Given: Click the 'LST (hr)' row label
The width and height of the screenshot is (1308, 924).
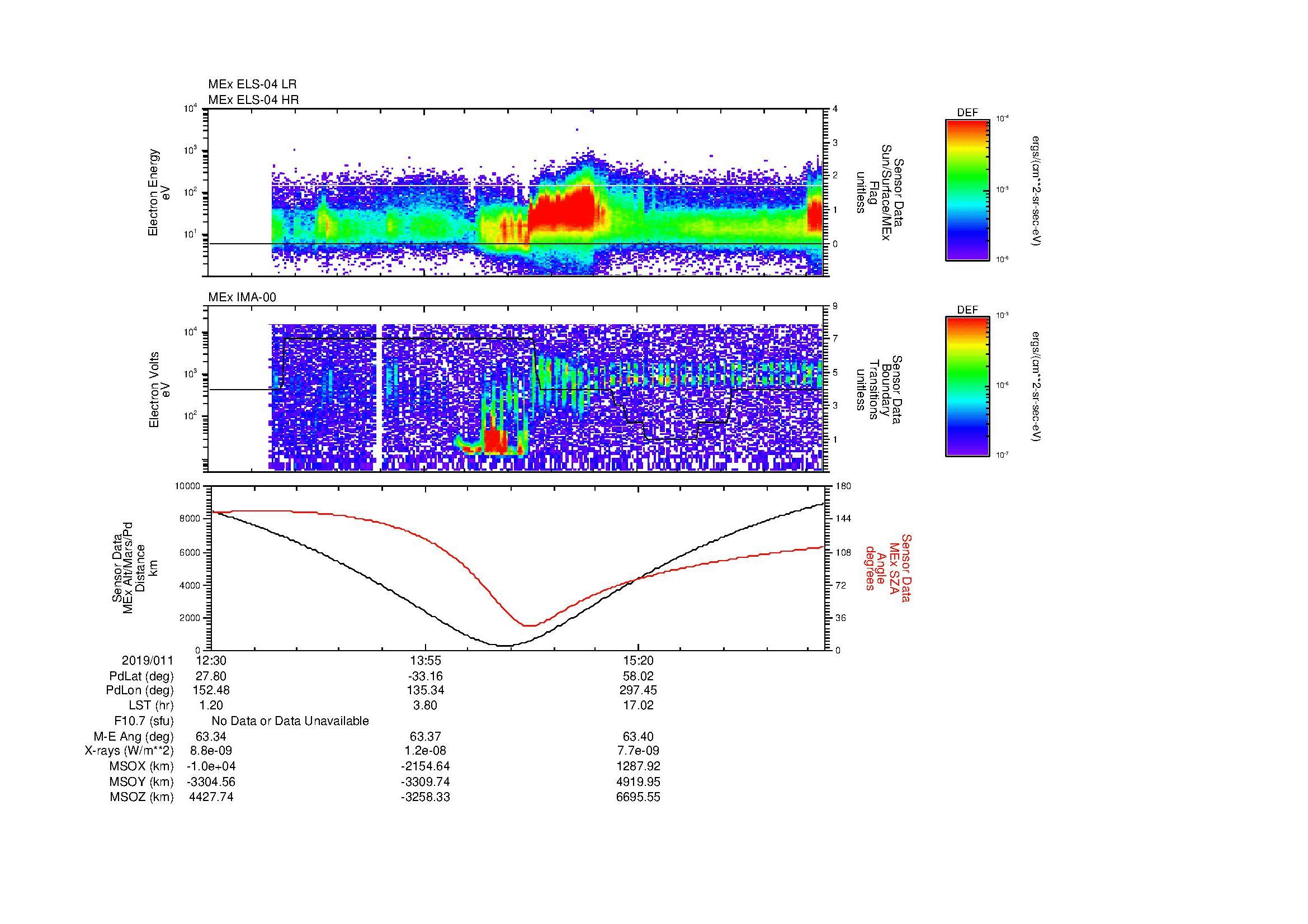Looking at the screenshot, I should click(x=151, y=705).
